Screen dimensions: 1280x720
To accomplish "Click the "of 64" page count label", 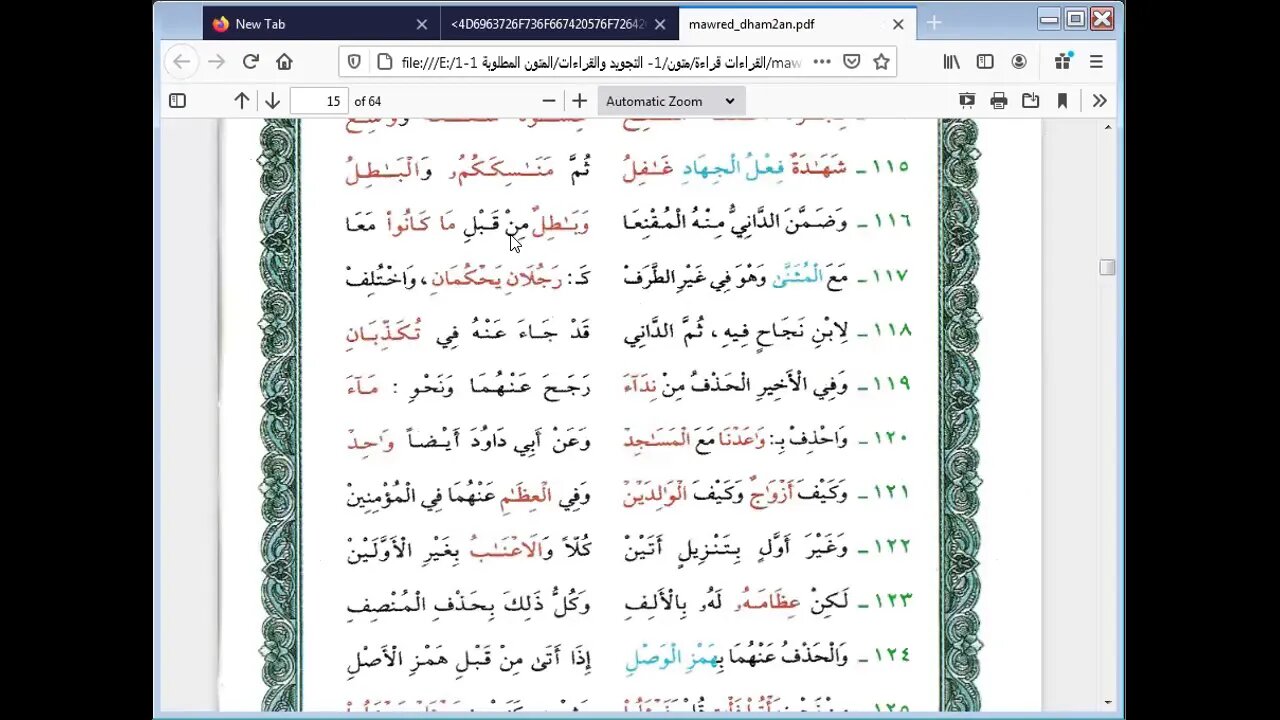I will coord(368,101).
